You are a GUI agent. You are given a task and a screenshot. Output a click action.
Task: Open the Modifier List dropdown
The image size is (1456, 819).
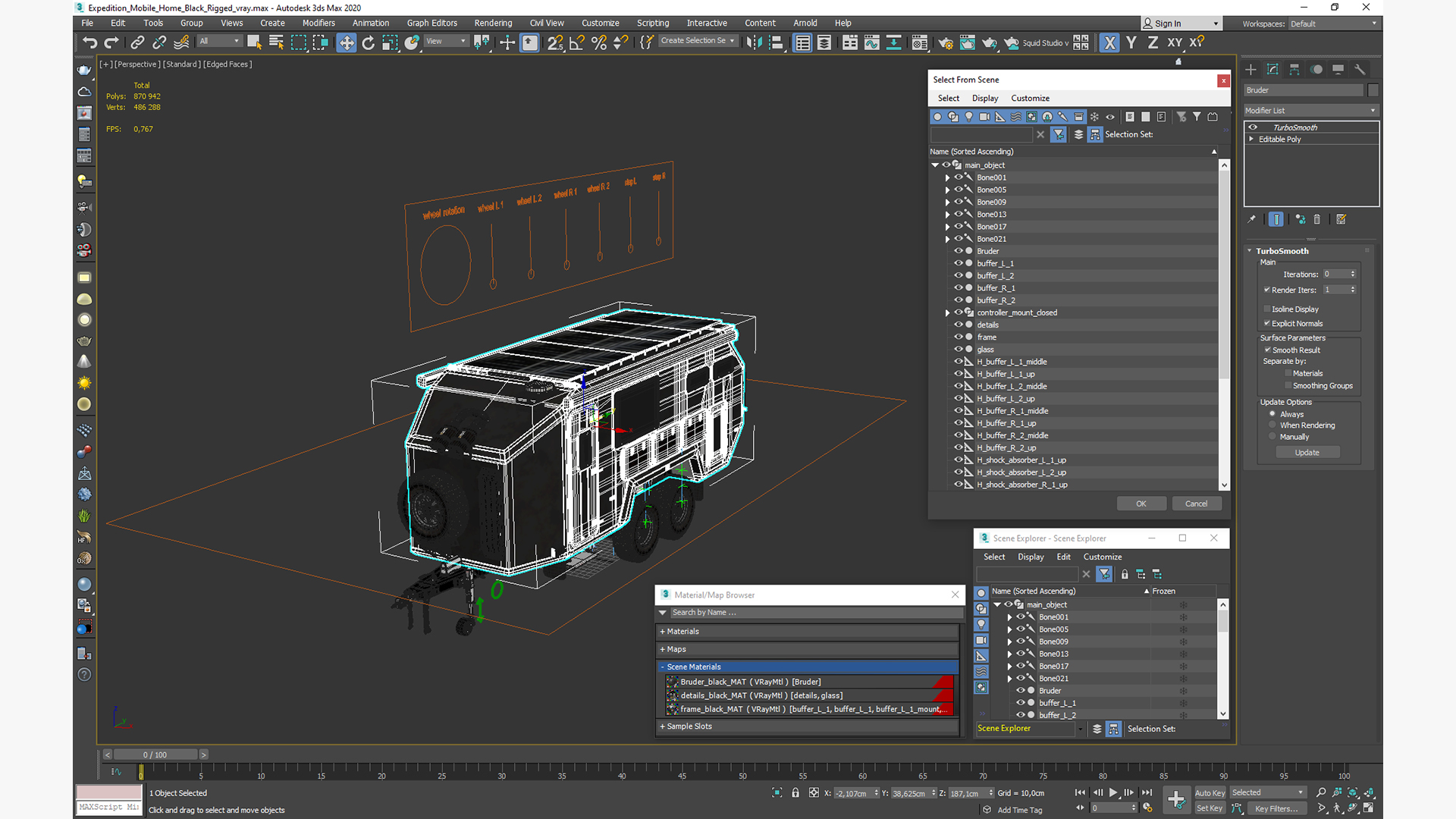tap(1310, 111)
